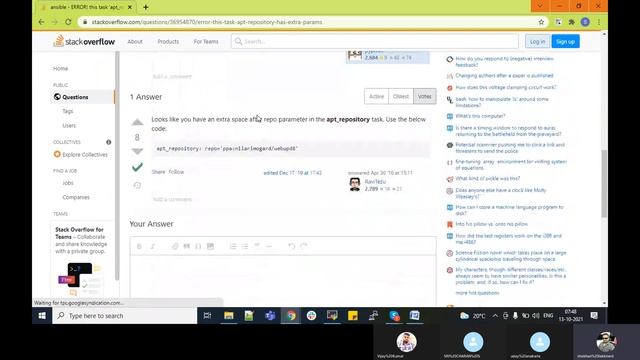640x360 pixels.
Task: Open Microsoft Teams from taskbar
Action: pyautogui.click(x=270, y=316)
